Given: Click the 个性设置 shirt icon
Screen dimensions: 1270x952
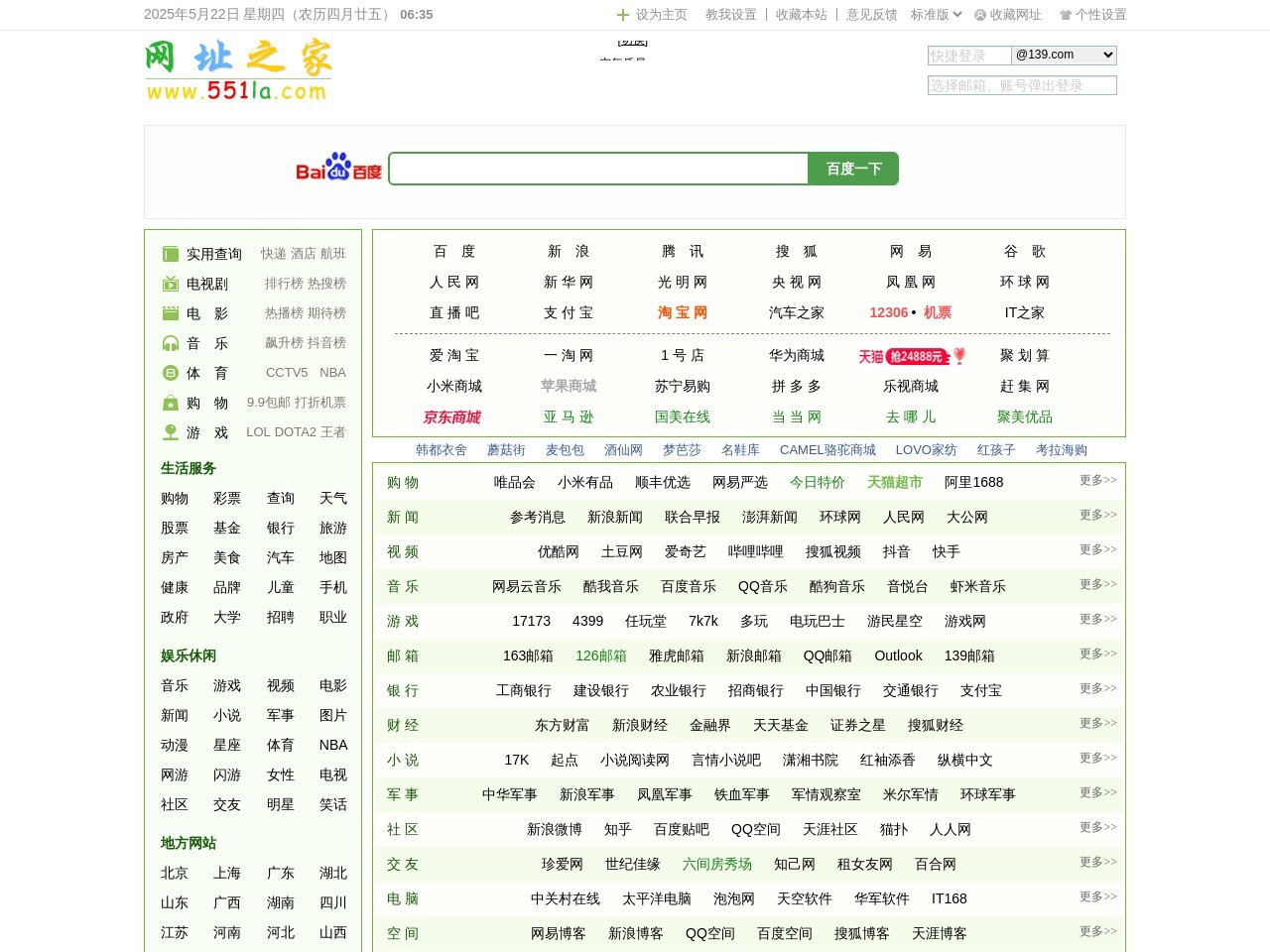Looking at the screenshot, I should click(1066, 15).
